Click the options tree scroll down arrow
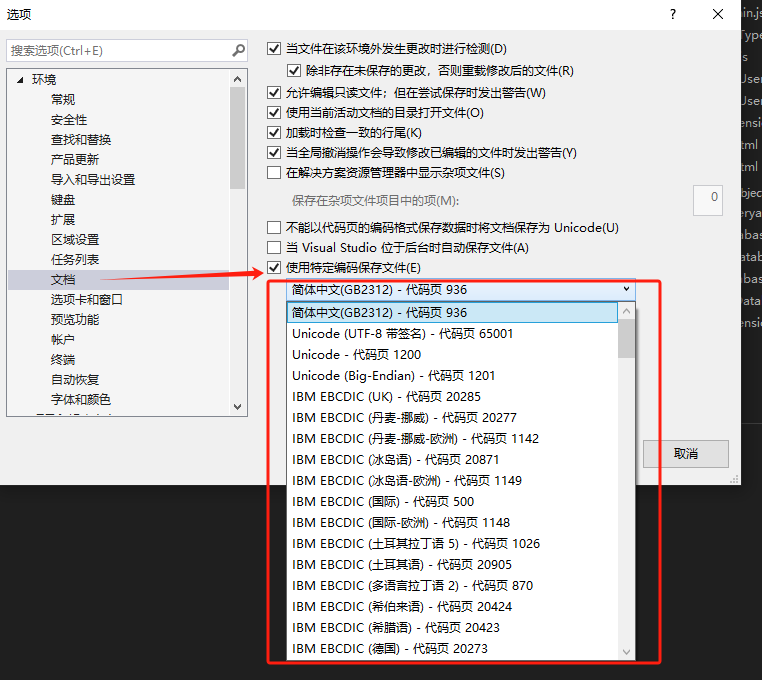 tap(238, 407)
